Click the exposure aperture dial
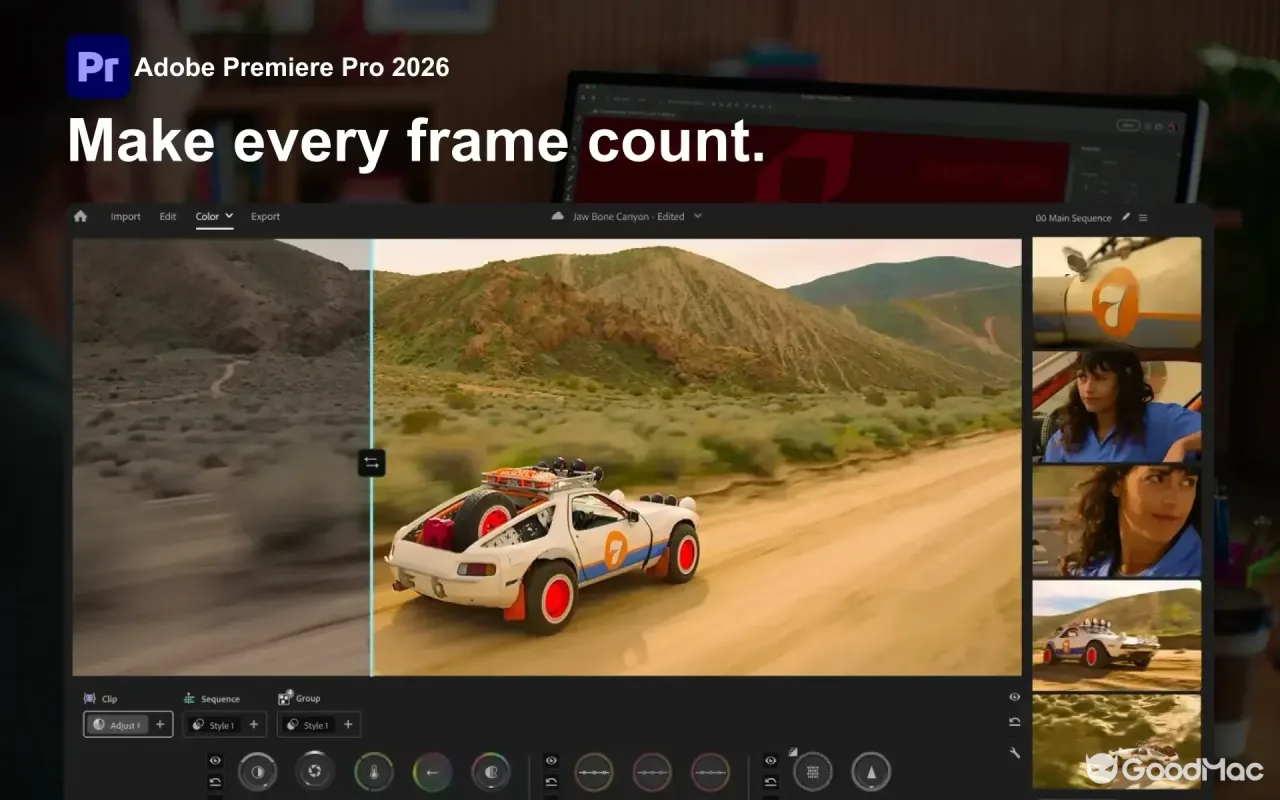1280x800 pixels. click(315, 772)
